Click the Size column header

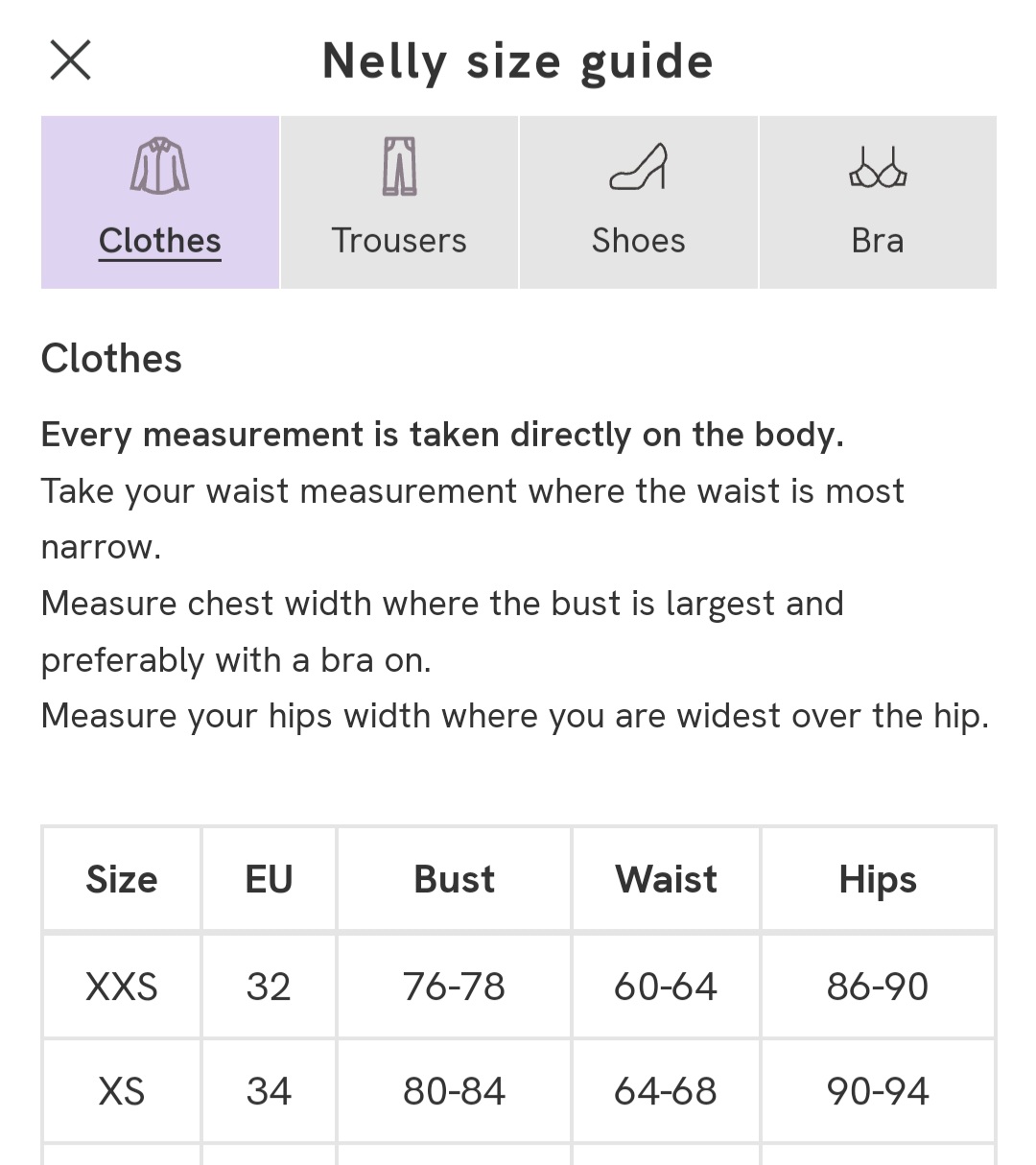[x=122, y=879]
